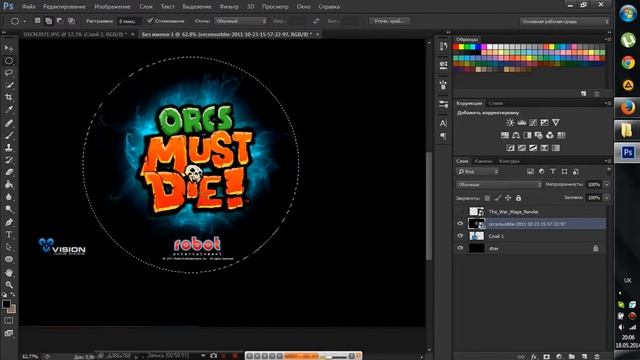
Task: Toggle lock position icon
Action: 508,198
